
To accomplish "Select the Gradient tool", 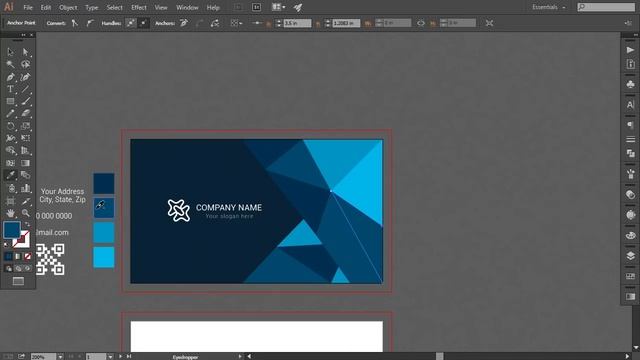I will [25, 163].
